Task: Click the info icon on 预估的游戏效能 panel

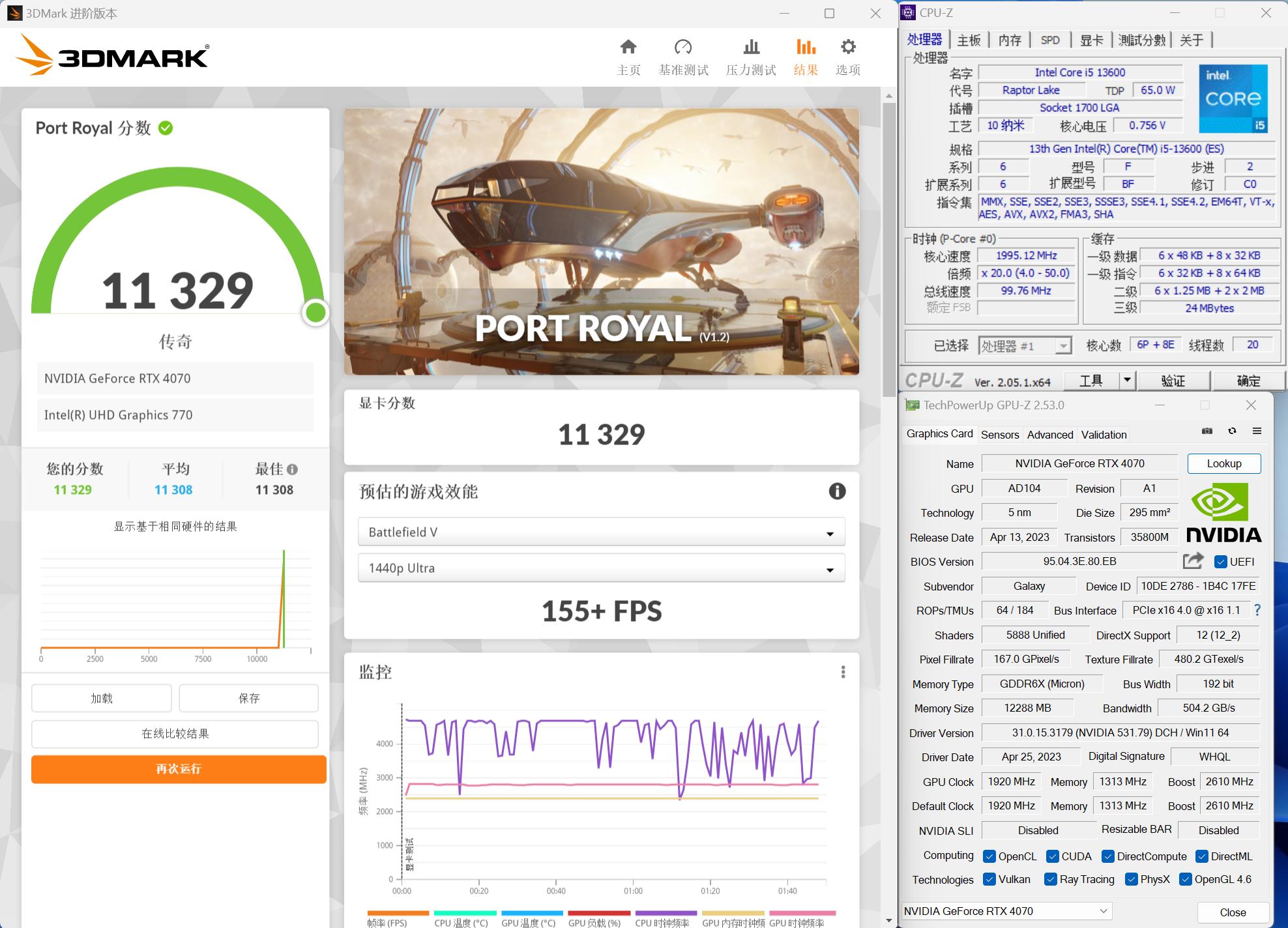Action: [x=838, y=493]
